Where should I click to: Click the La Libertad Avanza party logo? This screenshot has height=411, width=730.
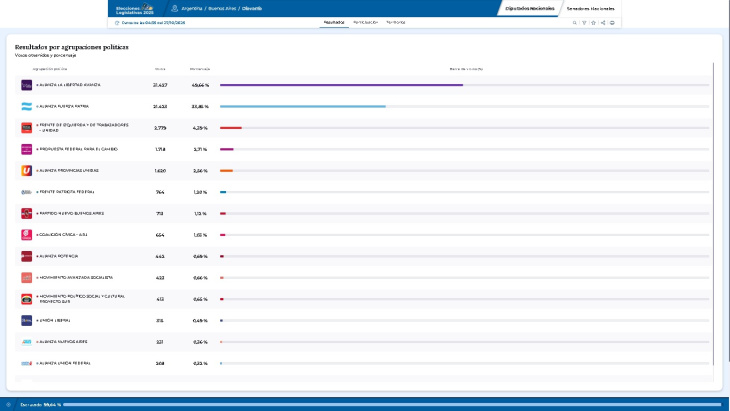[x=27, y=85]
